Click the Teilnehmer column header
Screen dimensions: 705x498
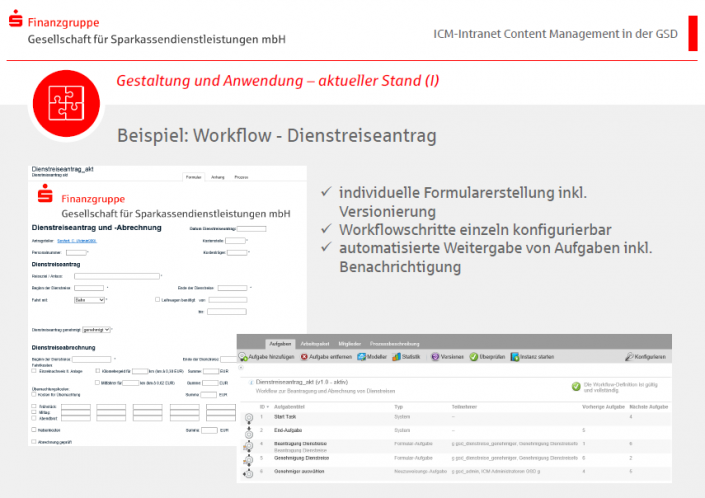464,407
